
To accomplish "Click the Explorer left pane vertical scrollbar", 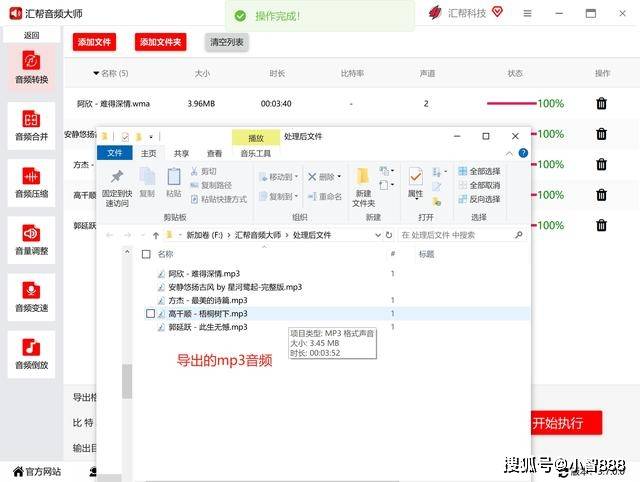I will (127, 381).
